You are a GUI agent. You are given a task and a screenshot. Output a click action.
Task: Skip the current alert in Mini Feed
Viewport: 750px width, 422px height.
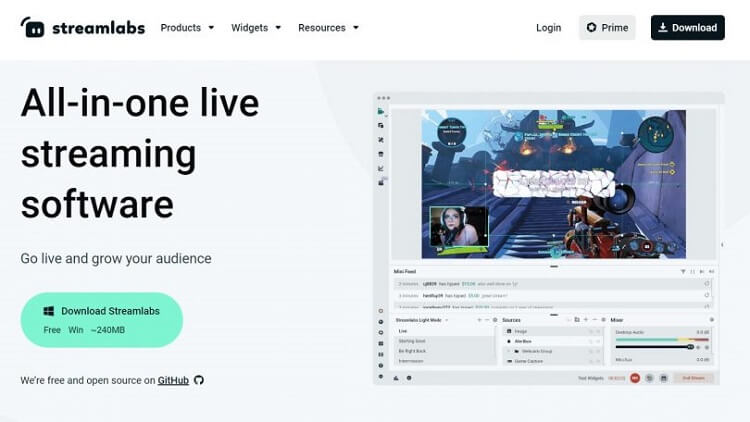702,271
